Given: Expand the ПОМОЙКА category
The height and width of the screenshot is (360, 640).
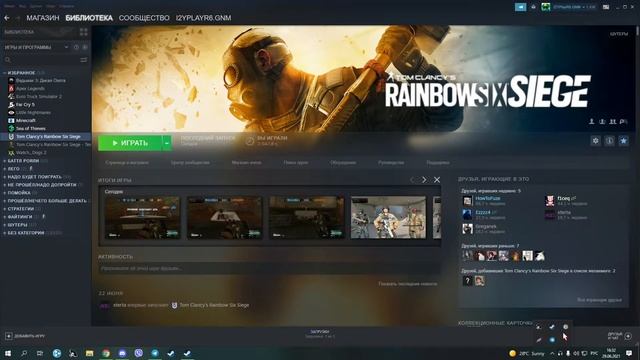Looking at the screenshot, I should 5,193.
